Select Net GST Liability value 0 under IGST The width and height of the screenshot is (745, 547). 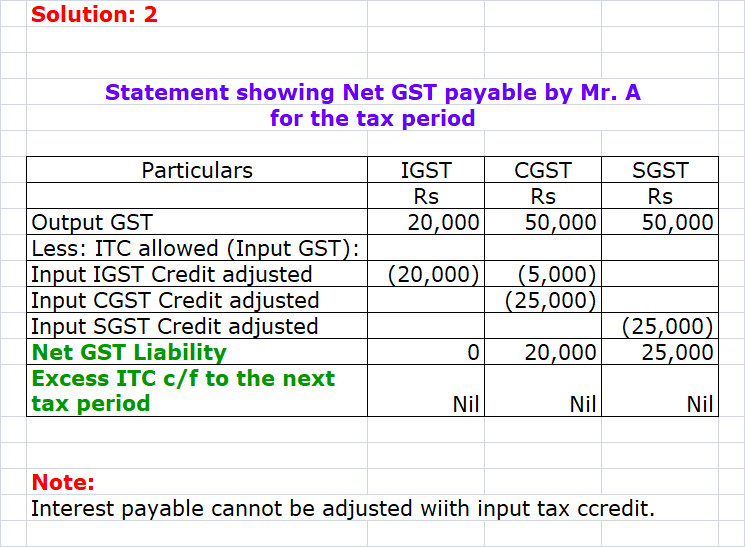426,352
